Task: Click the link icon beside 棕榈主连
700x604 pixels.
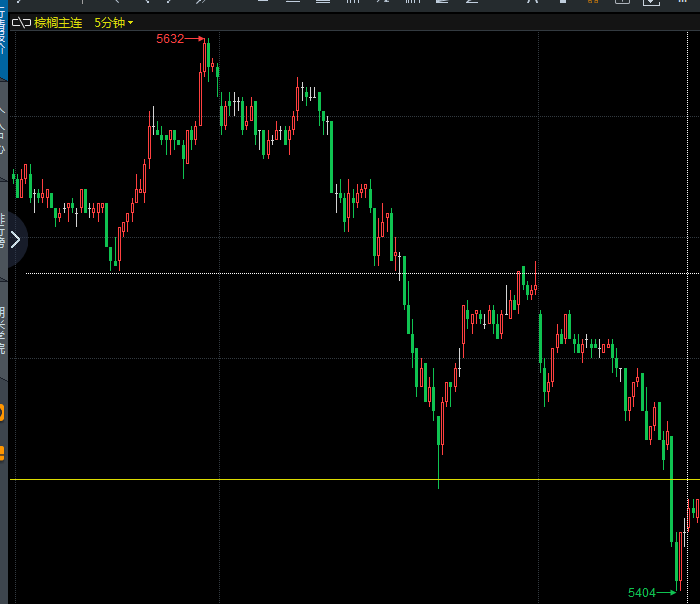Action: click(20, 22)
